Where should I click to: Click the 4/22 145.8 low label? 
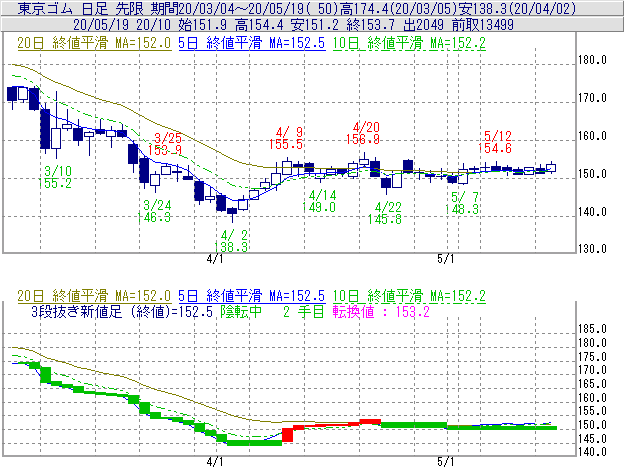[x=385, y=213]
